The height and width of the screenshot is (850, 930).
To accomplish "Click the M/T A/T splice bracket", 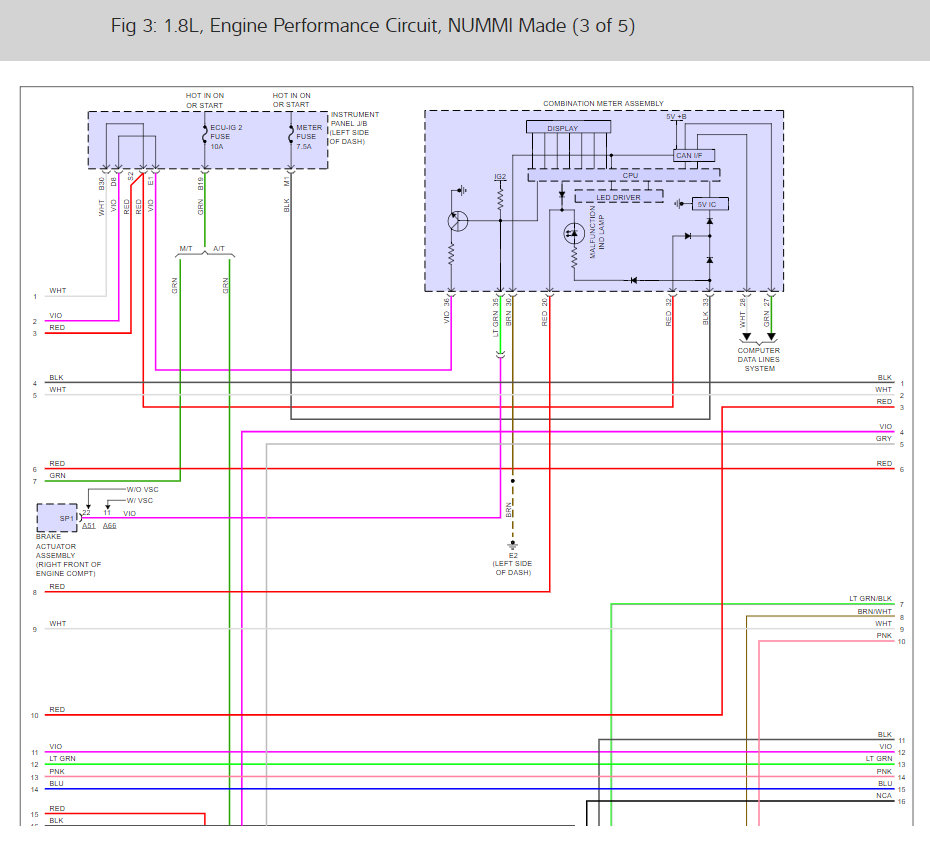I will (205, 252).
